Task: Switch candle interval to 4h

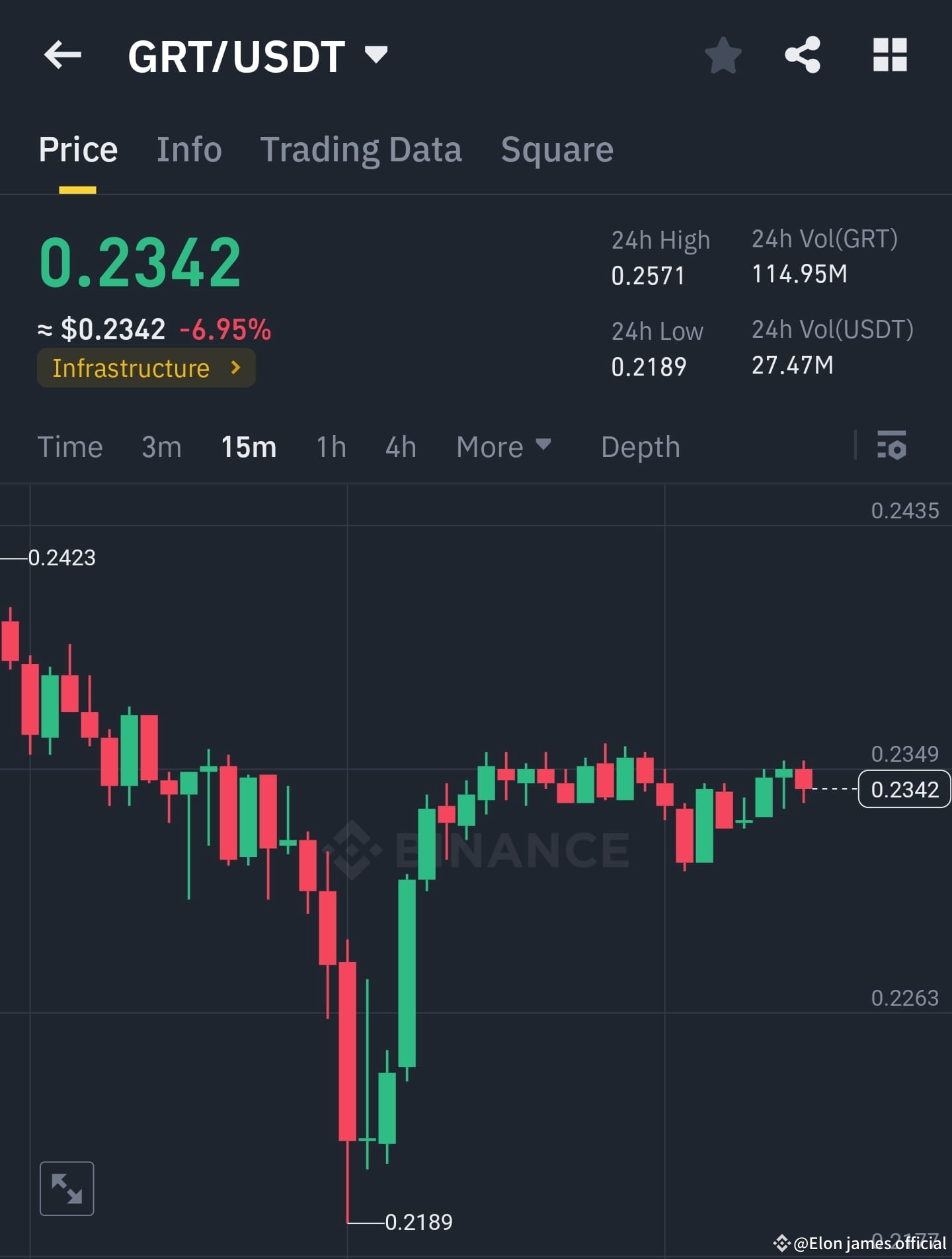Action: pyautogui.click(x=400, y=447)
